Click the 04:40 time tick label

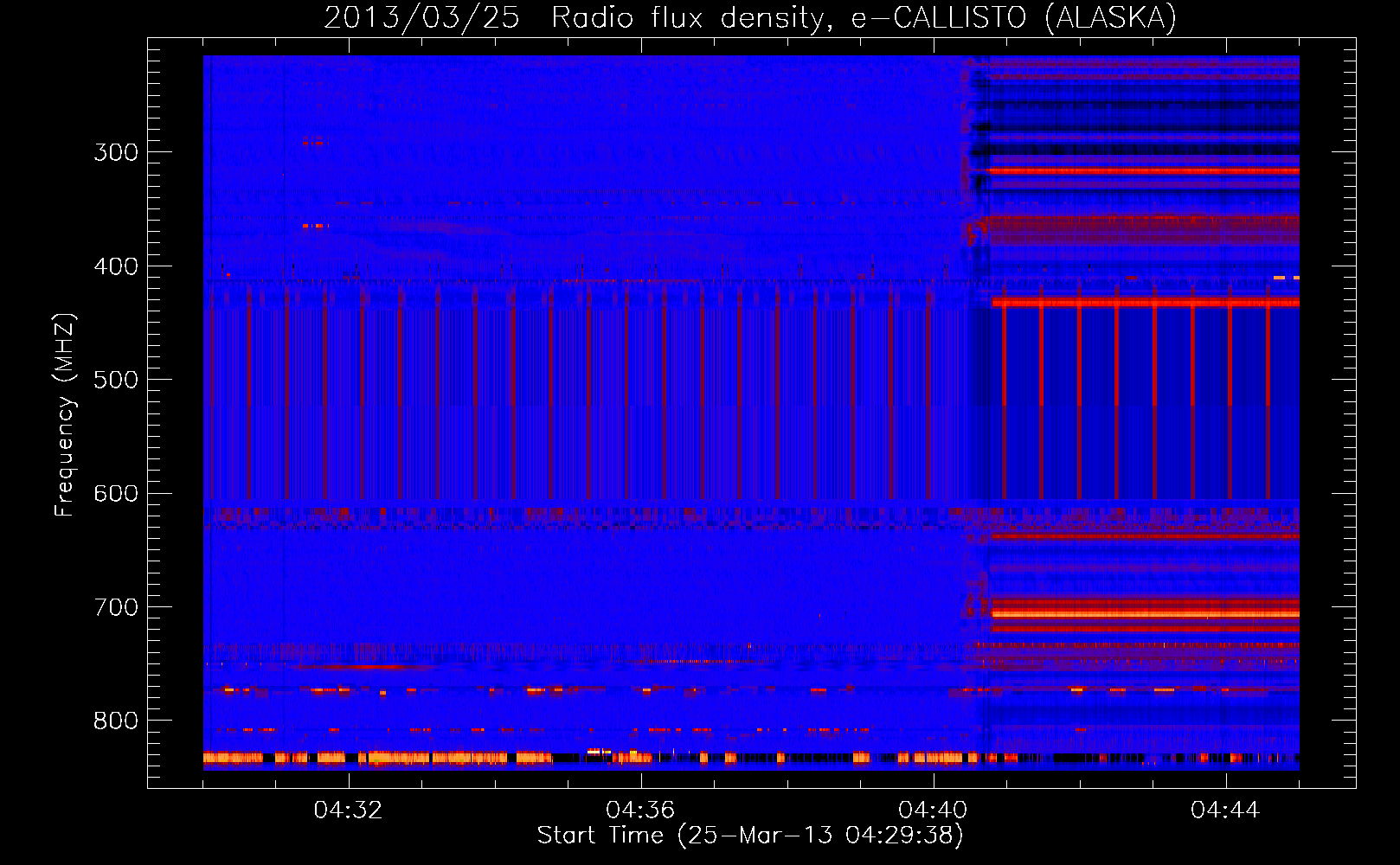[933, 811]
